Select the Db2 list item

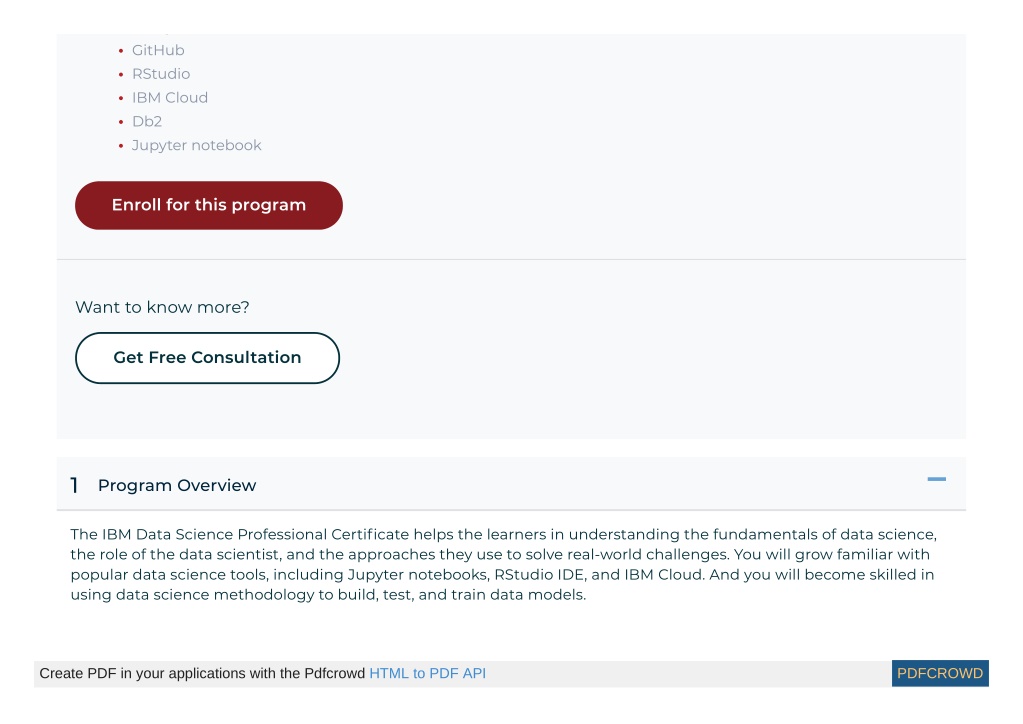pyautogui.click(x=147, y=121)
